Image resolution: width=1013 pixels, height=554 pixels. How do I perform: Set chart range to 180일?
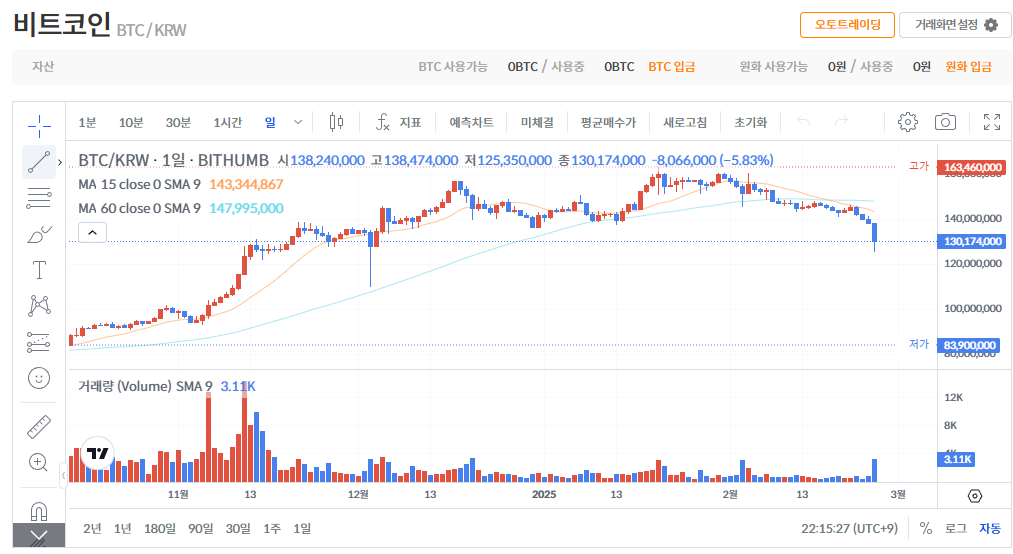pyautogui.click(x=160, y=528)
